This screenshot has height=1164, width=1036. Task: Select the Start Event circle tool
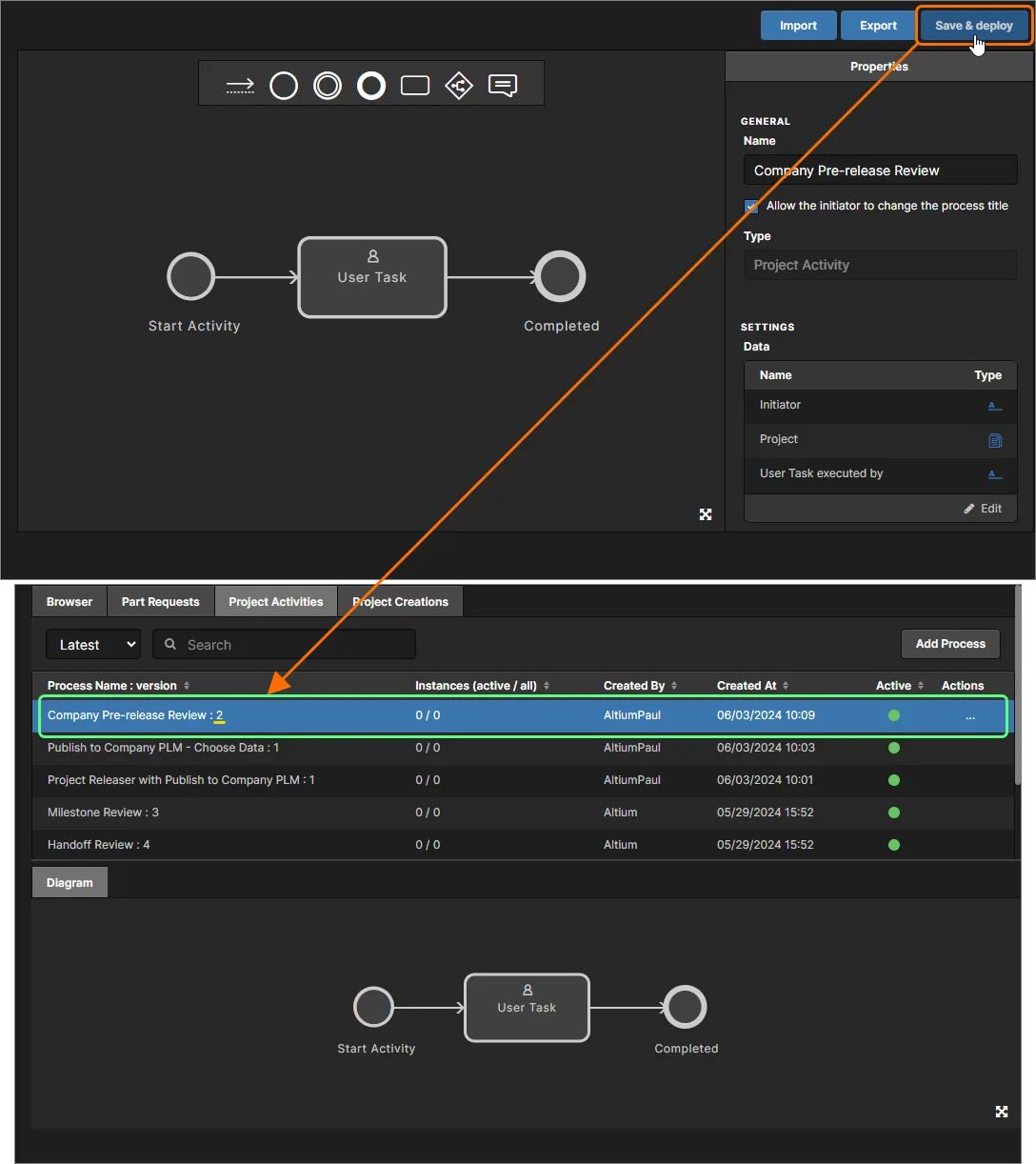(283, 85)
